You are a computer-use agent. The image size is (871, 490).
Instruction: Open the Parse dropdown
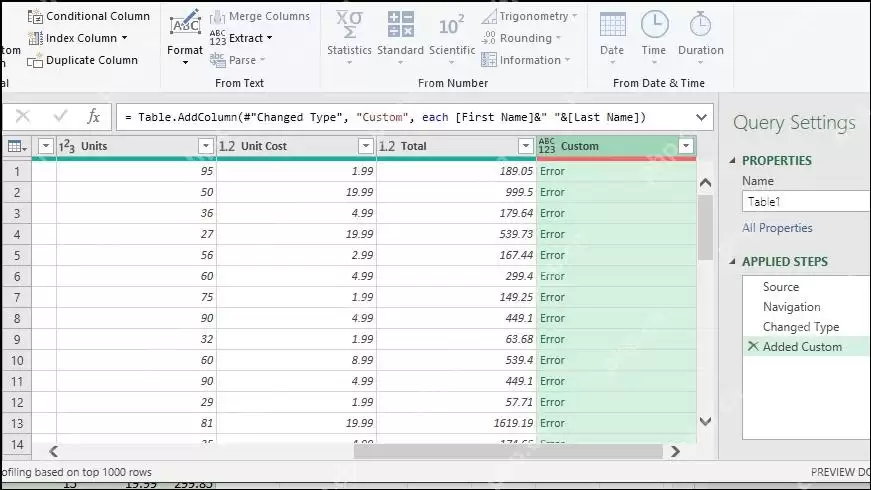262,60
